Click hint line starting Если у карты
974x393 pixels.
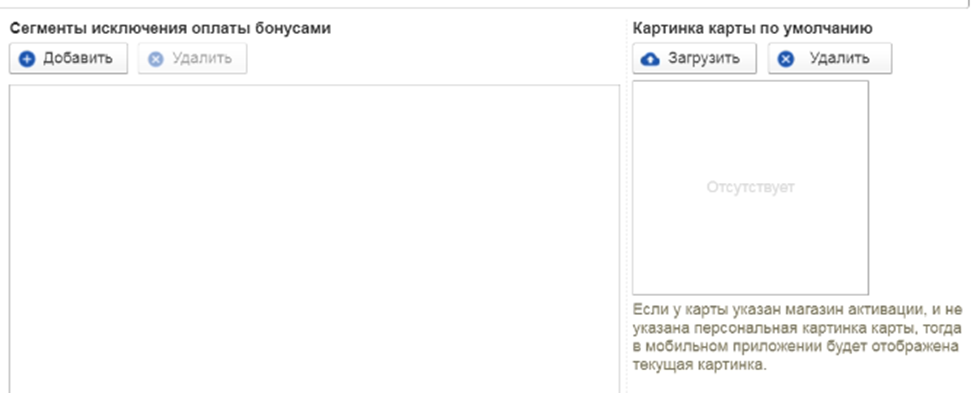[797, 310]
